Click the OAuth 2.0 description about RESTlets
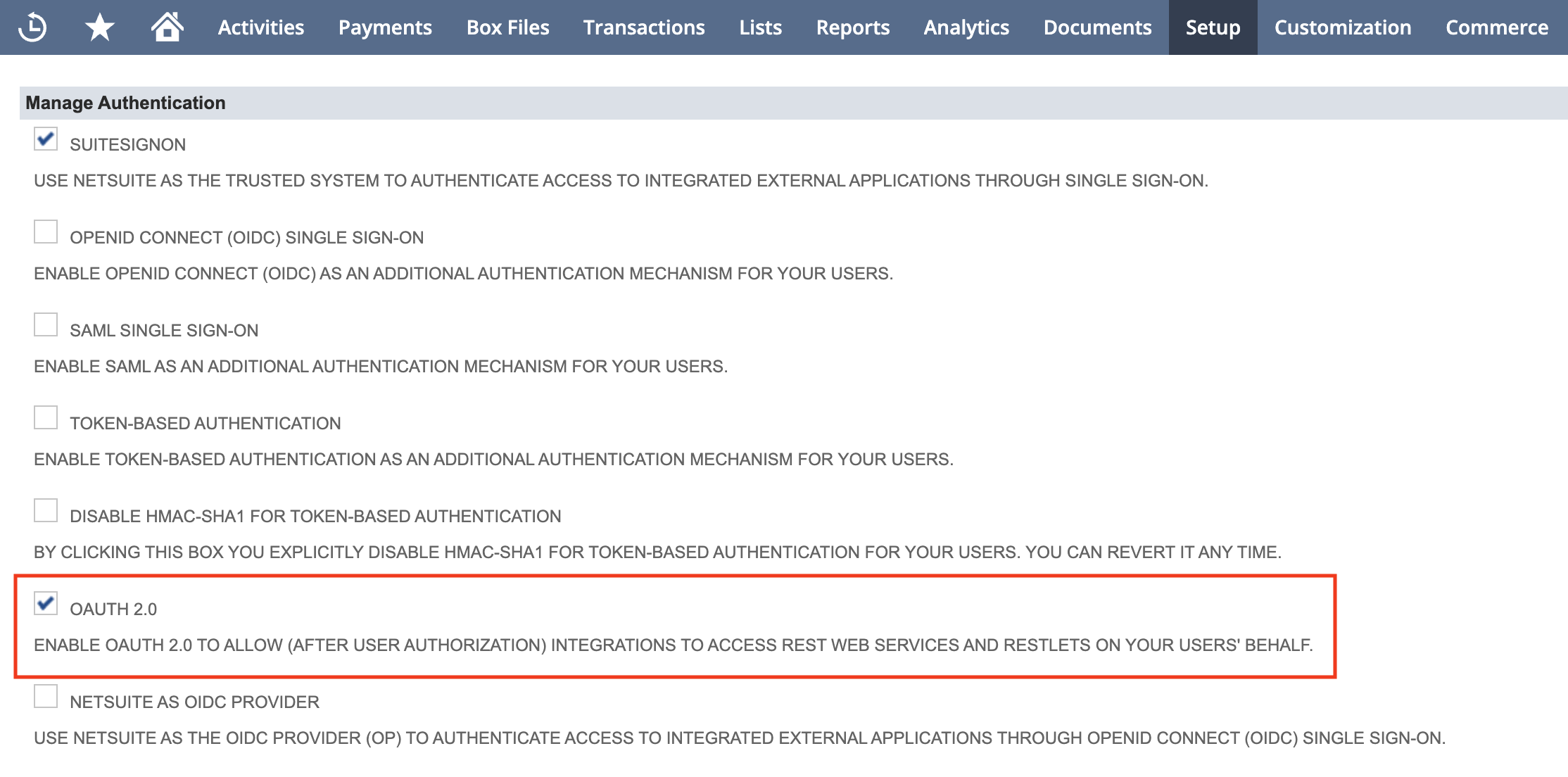Viewport: 1568px width, 777px height. pos(674,645)
